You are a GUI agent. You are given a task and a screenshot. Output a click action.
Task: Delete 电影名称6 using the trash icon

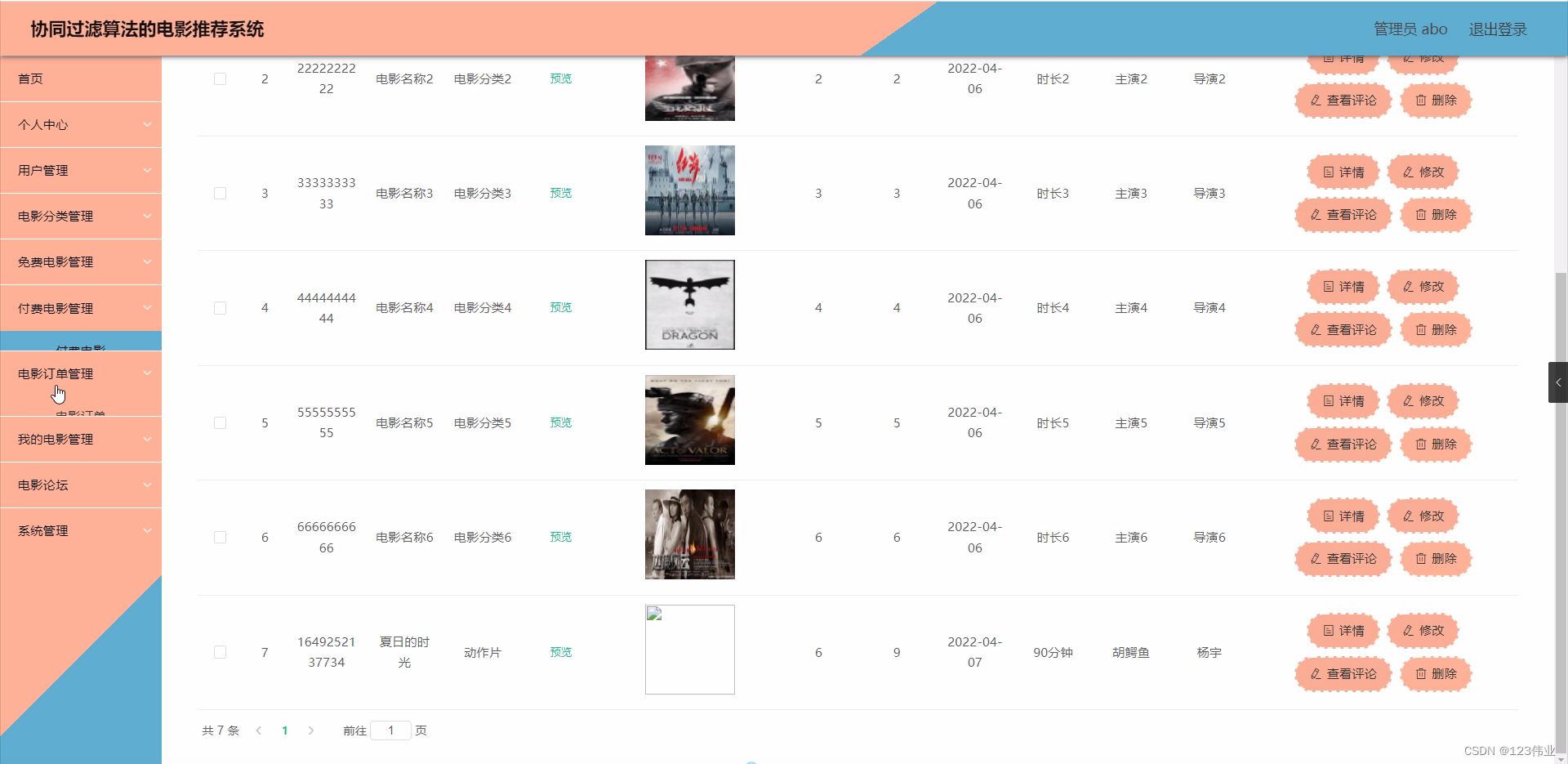(1435, 559)
